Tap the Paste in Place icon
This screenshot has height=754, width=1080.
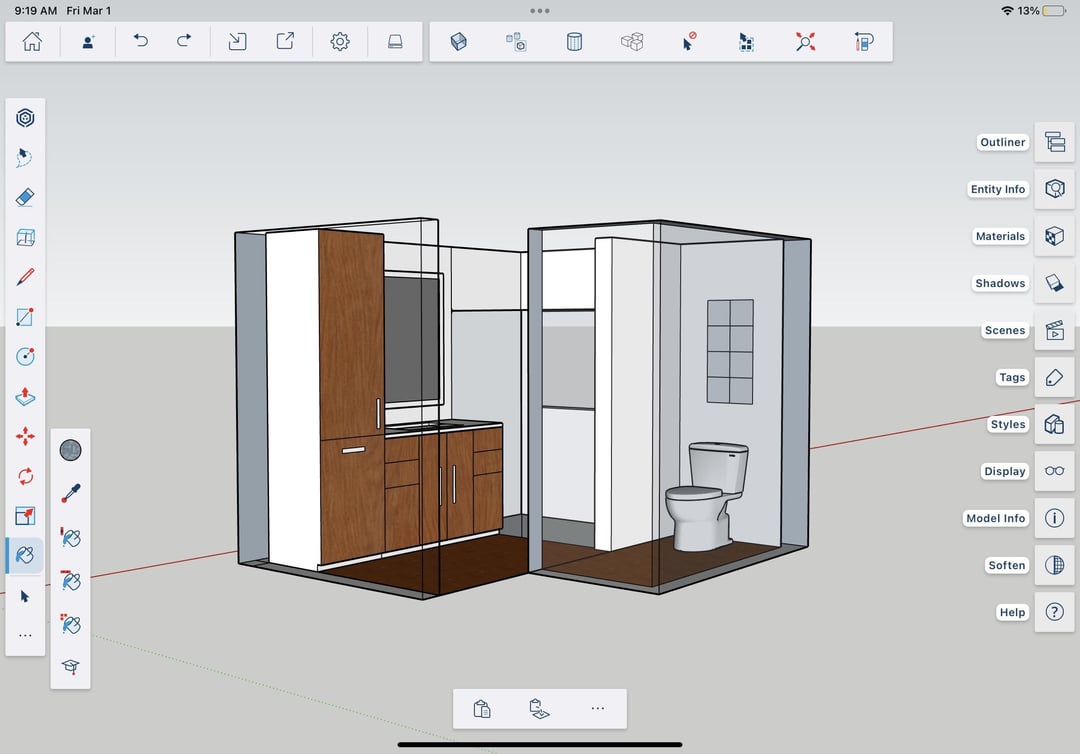coord(539,708)
